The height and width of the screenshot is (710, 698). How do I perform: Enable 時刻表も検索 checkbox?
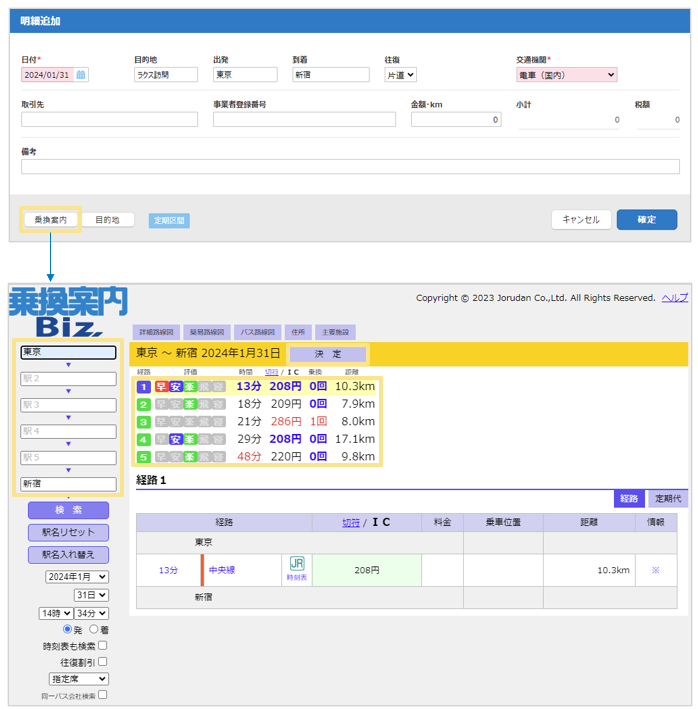click(102, 646)
